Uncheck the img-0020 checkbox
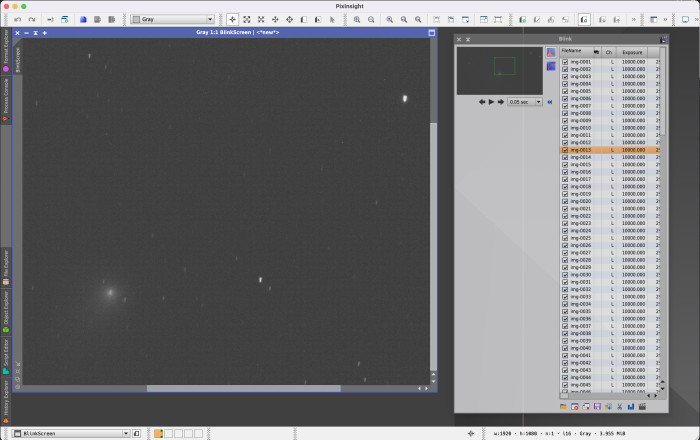 pyautogui.click(x=565, y=201)
